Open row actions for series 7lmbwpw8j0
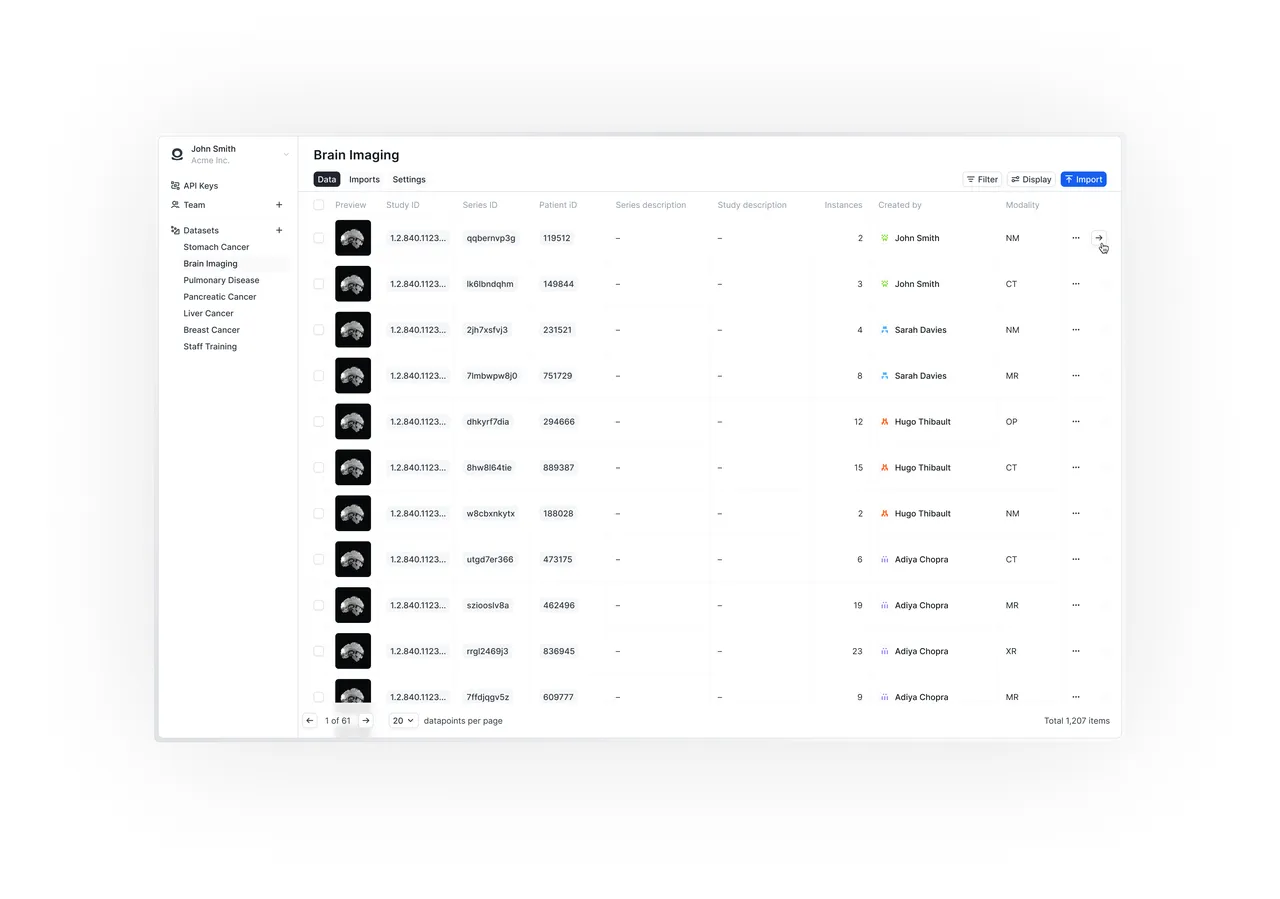The width and height of the screenshot is (1280, 899). (x=1076, y=376)
